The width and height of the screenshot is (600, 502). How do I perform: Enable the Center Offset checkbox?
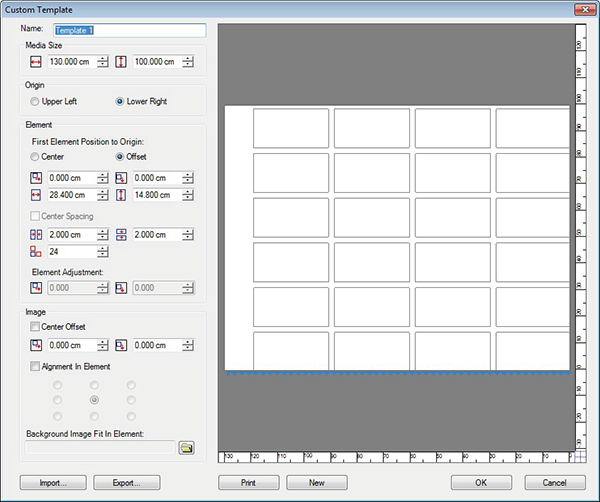pos(37,326)
